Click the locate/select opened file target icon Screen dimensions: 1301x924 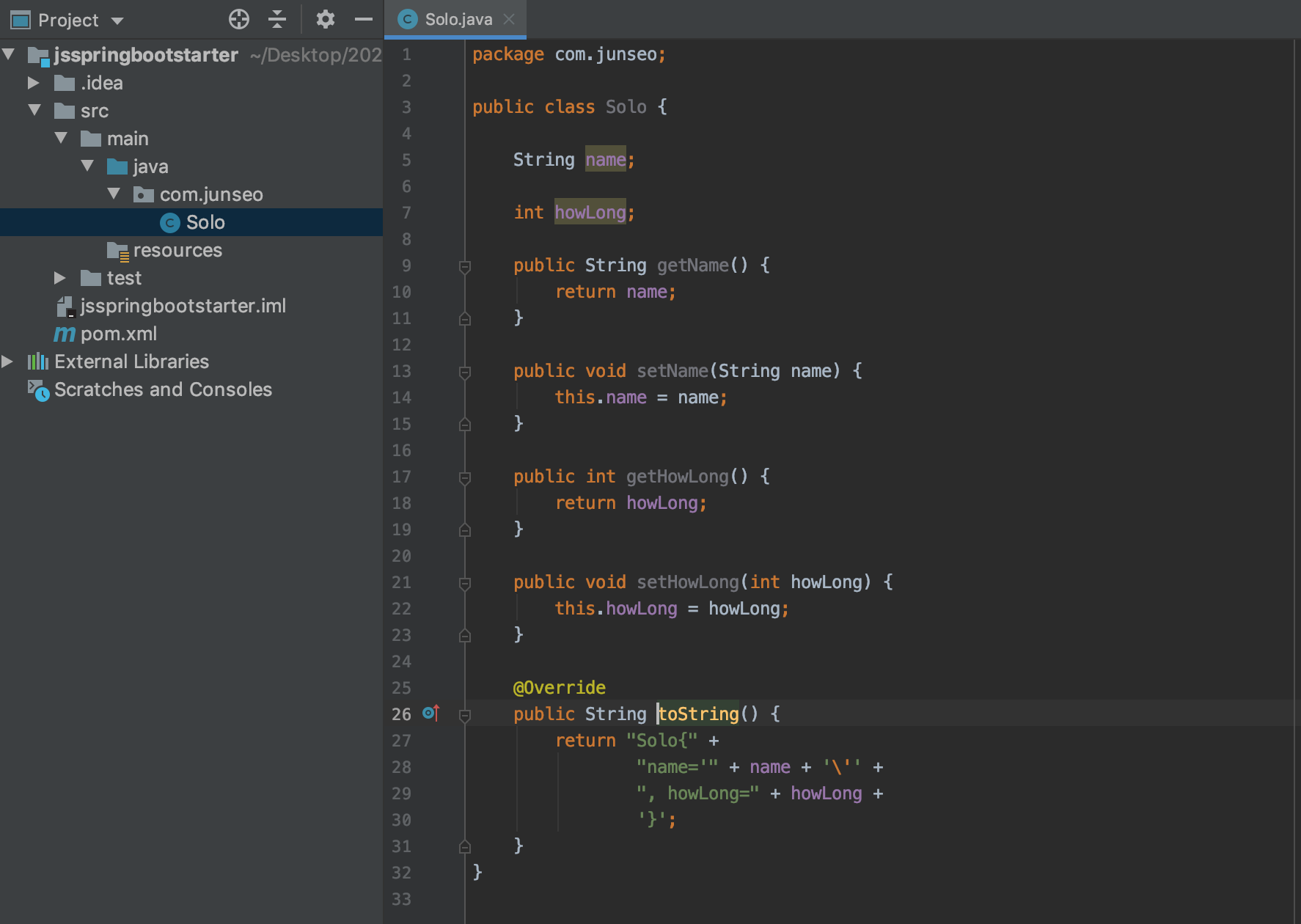coord(239,19)
